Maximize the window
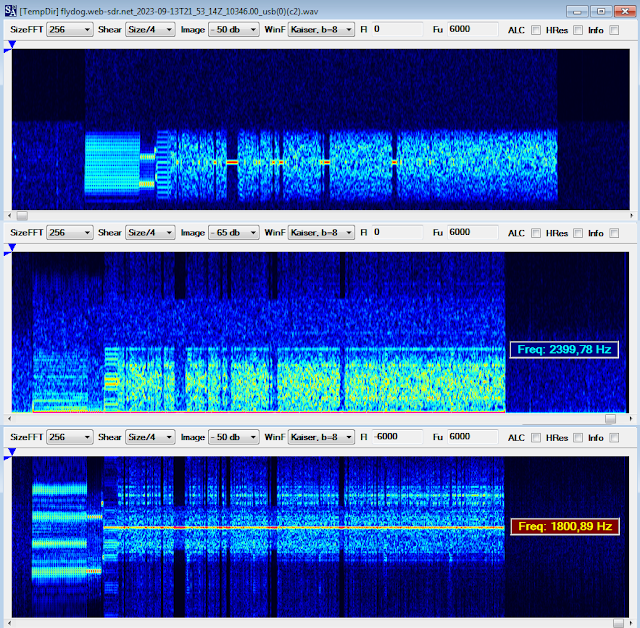This screenshot has width=640, height=628. coord(601,11)
